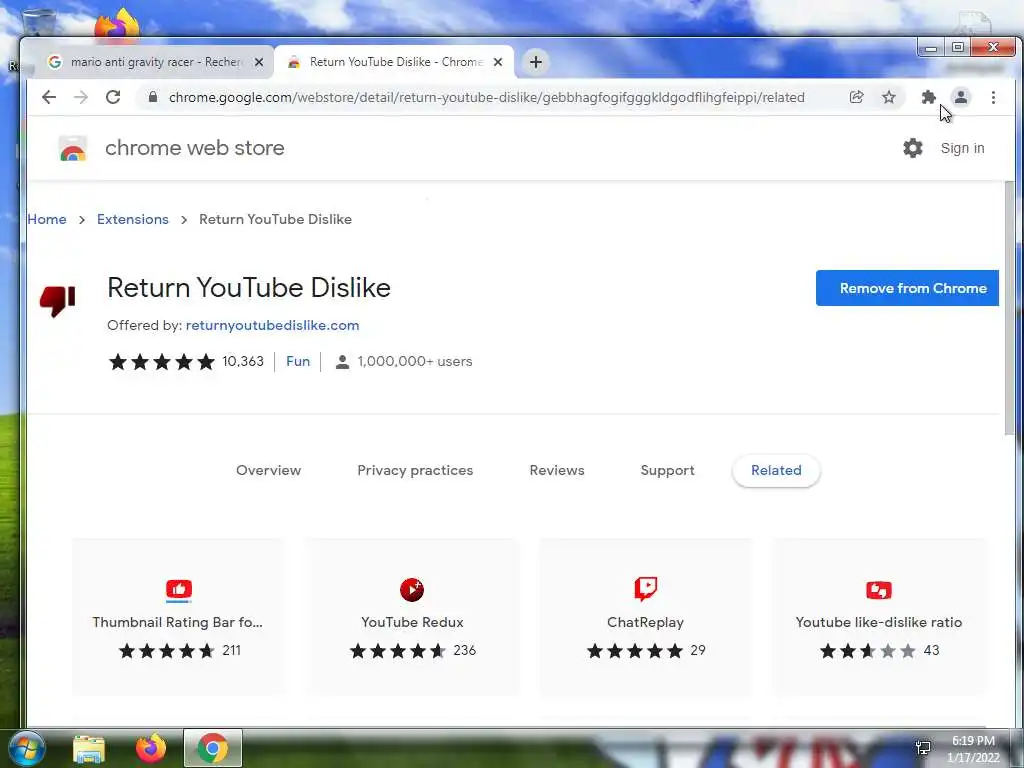The width and height of the screenshot is (1024, 768).
Task: Click the chrome web store logo
Action: coord(73,149)
